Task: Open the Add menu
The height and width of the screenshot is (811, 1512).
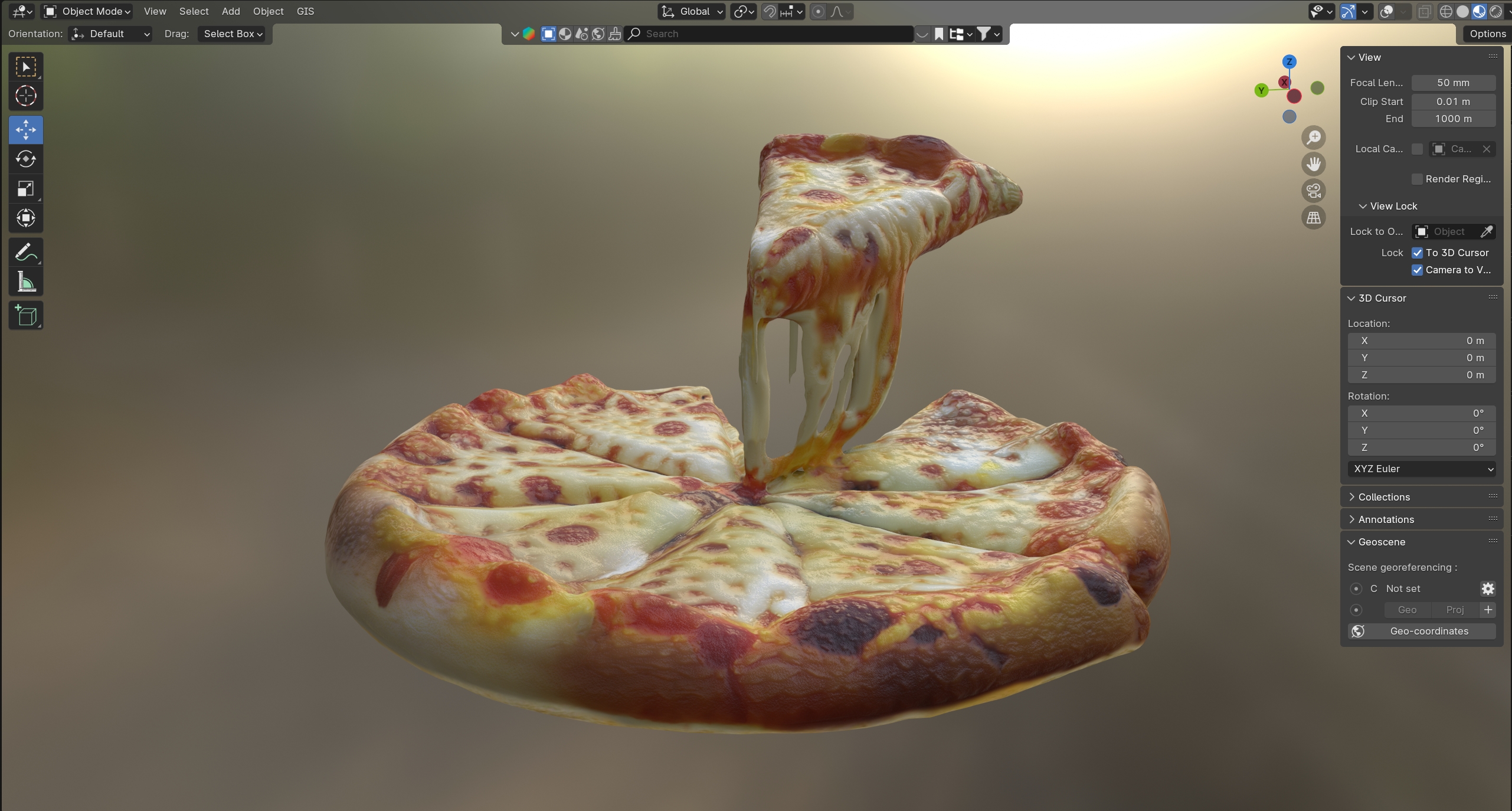Action: click(231, 11)
